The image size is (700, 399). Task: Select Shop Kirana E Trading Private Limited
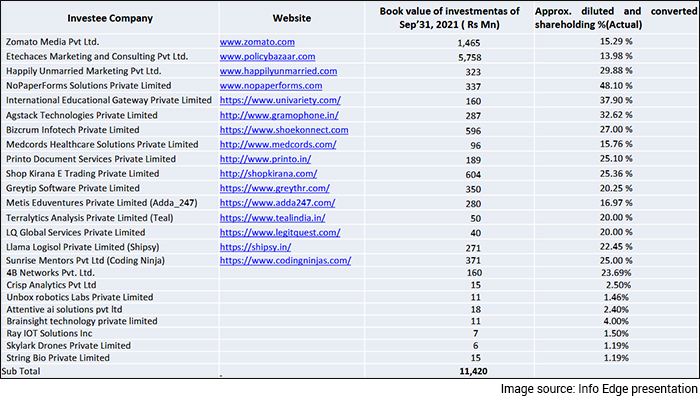83,174
